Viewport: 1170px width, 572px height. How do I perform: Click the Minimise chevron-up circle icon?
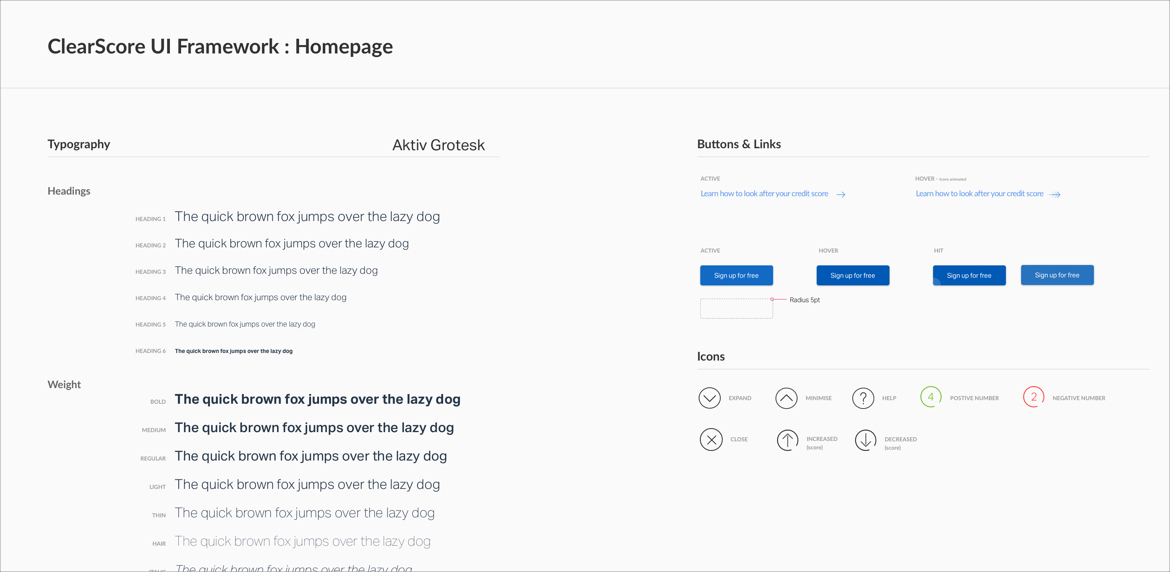click(x=786, y=398)
